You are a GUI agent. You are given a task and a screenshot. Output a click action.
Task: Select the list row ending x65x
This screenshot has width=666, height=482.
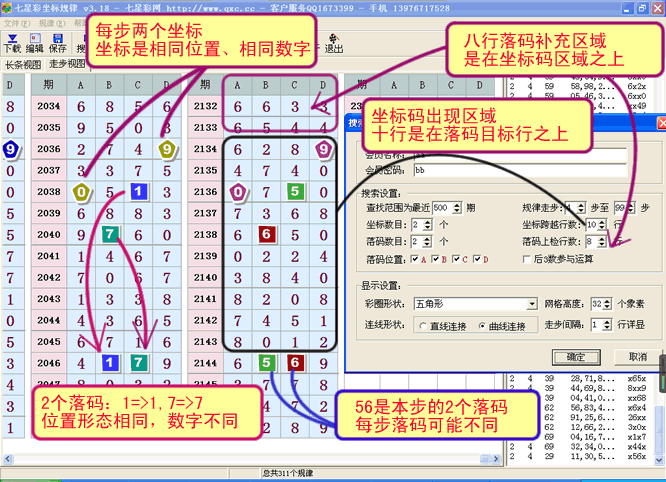pyautogui.click(x=579, y=378)
